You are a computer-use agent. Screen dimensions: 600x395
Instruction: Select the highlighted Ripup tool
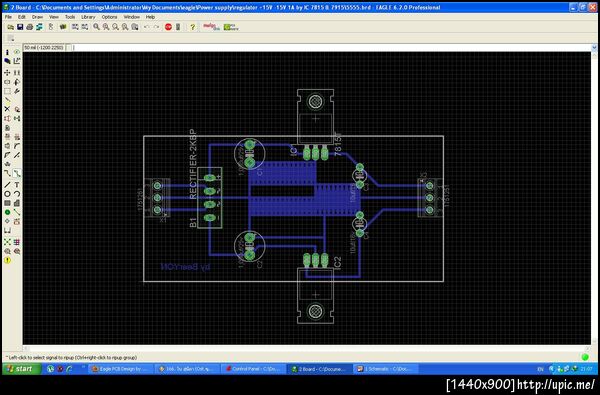17,173
